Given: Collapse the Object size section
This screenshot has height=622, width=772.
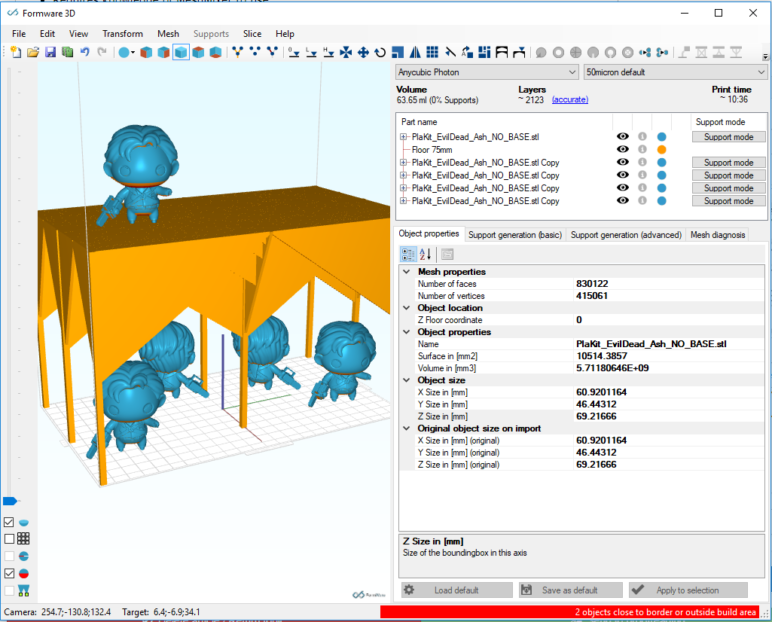Looking at the screenshot, I should [407, 380].
